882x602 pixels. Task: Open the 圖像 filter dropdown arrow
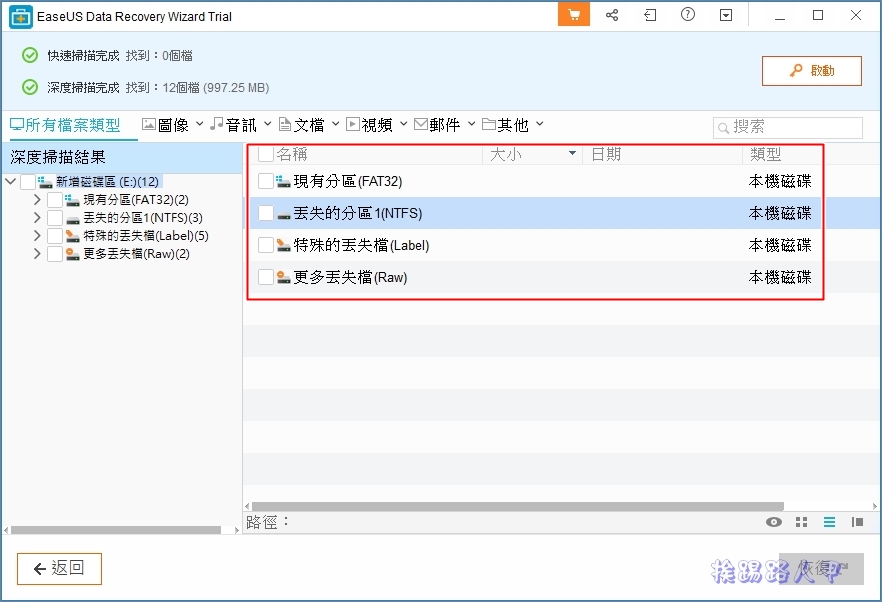[x=199, y=124]
